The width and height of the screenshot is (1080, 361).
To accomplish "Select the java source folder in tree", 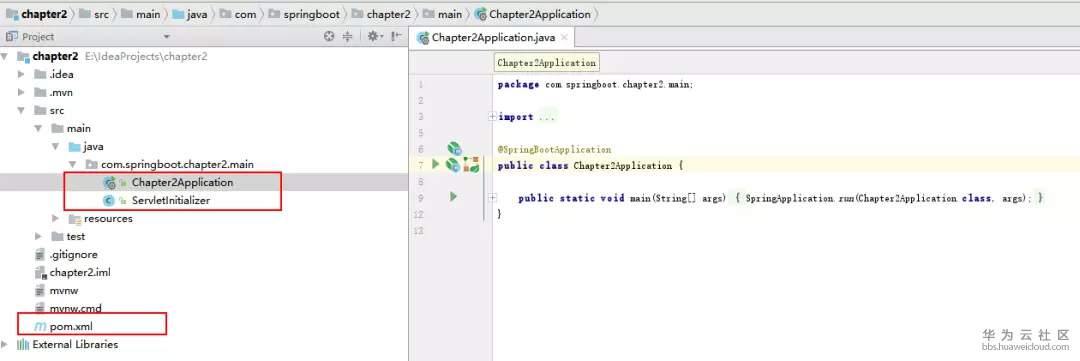I will pos(94,147).
